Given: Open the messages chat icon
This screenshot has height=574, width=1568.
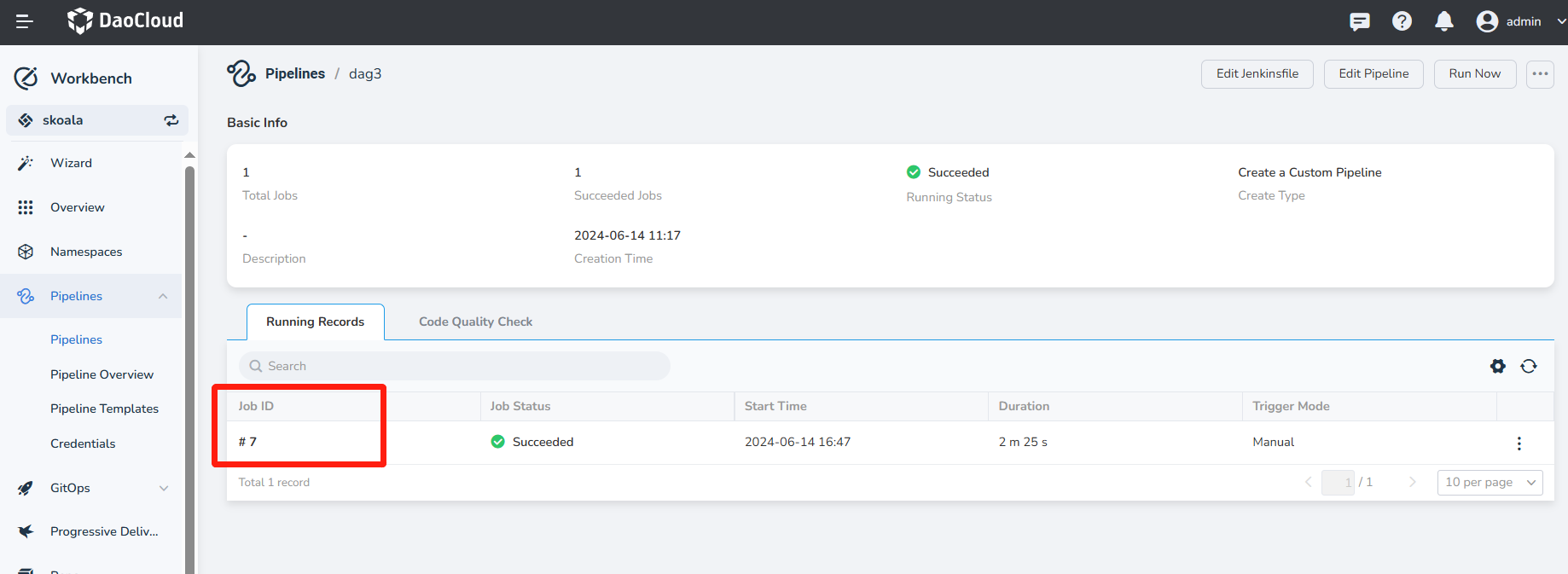Looking at the screenshot, I should 1359,21.
